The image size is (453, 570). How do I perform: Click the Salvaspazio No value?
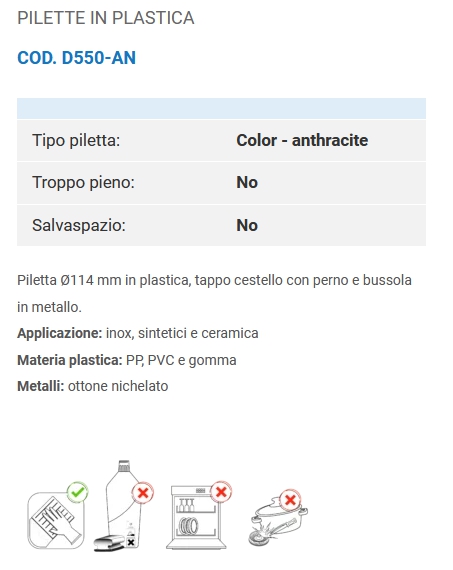point(247,225)
